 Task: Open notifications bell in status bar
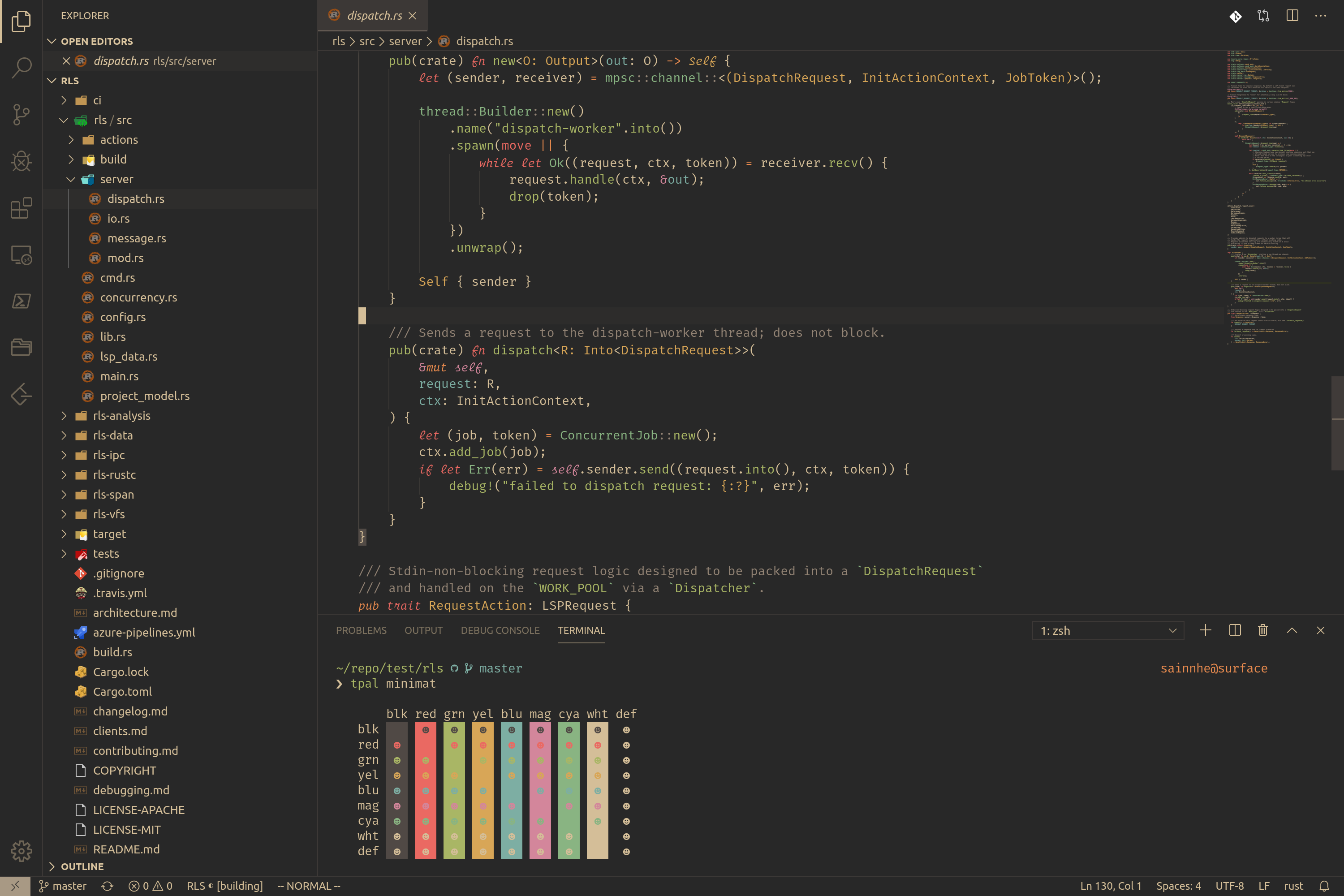[x=1324, y=886]
